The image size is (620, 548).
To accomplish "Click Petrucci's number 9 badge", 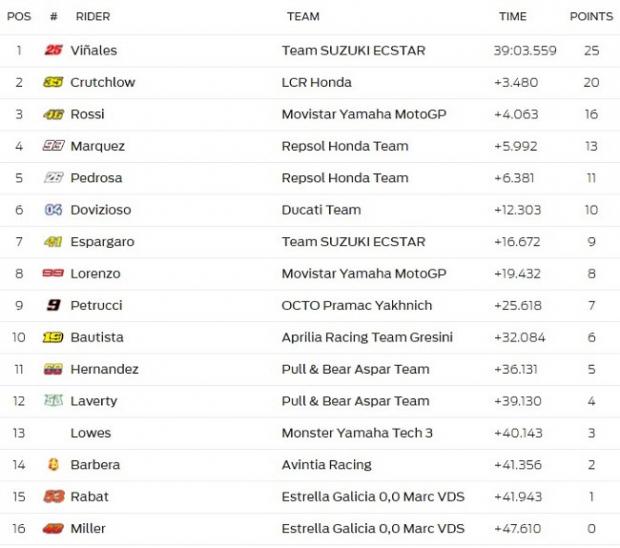I will [x=54, y=305].
